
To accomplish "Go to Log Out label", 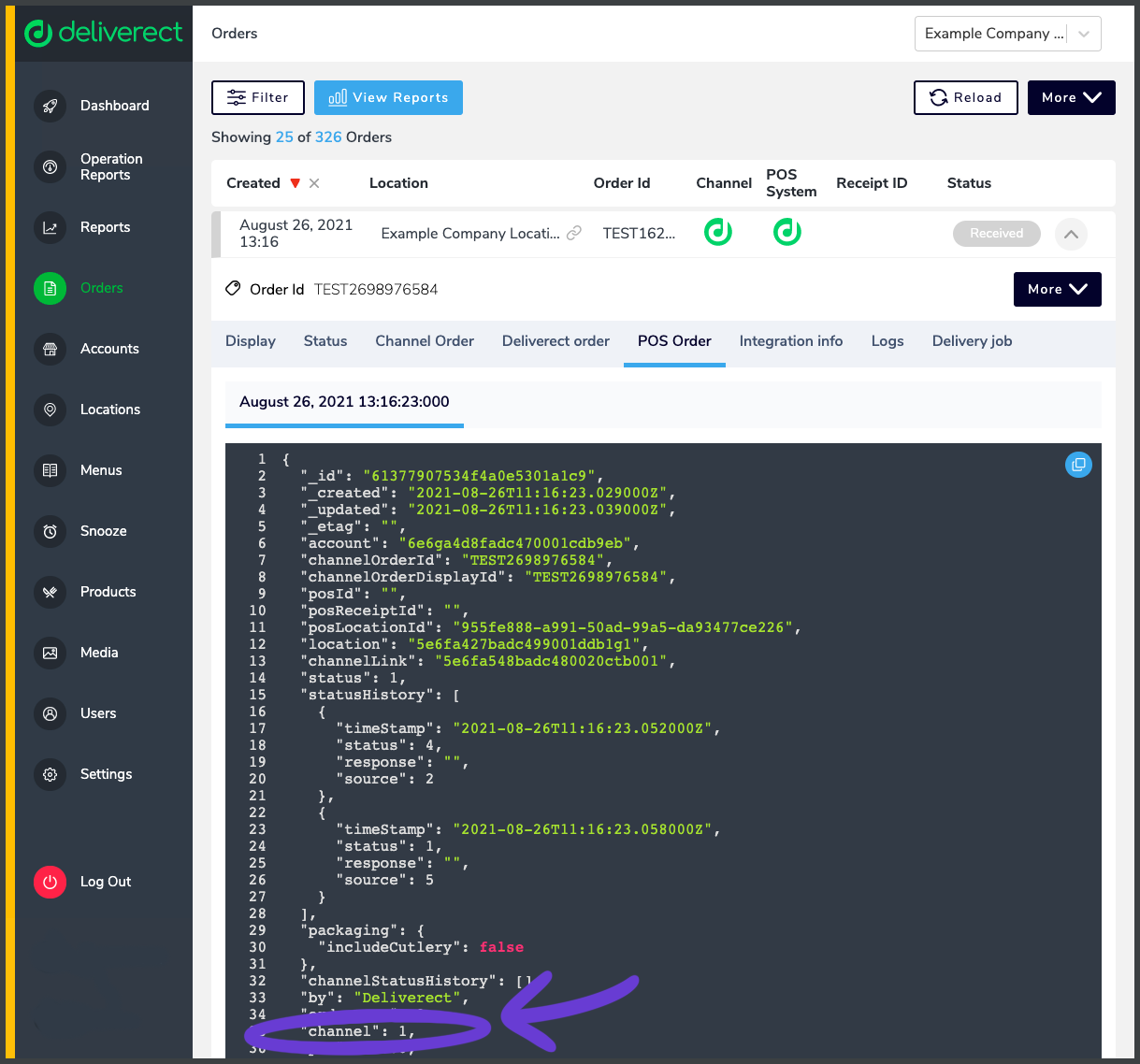I will click(106, 882).
